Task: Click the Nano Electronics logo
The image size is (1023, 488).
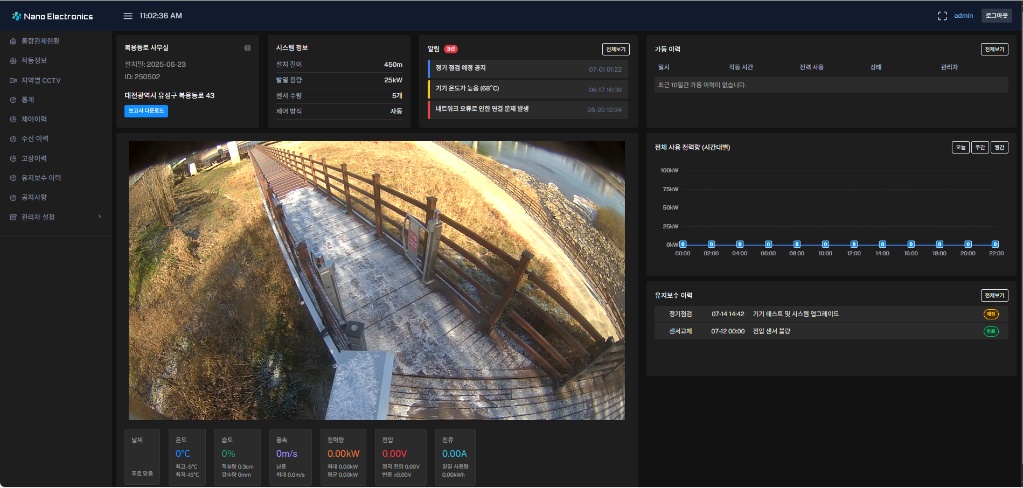Action: click(x=52, y=16)
